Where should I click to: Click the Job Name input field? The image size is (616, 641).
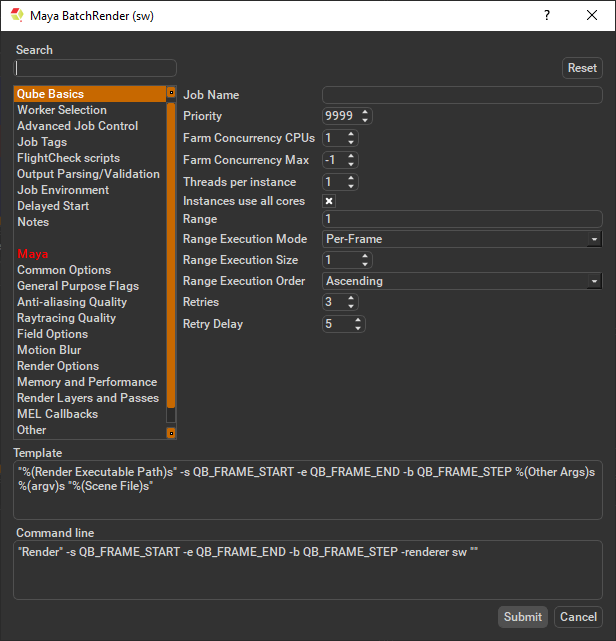462,95
